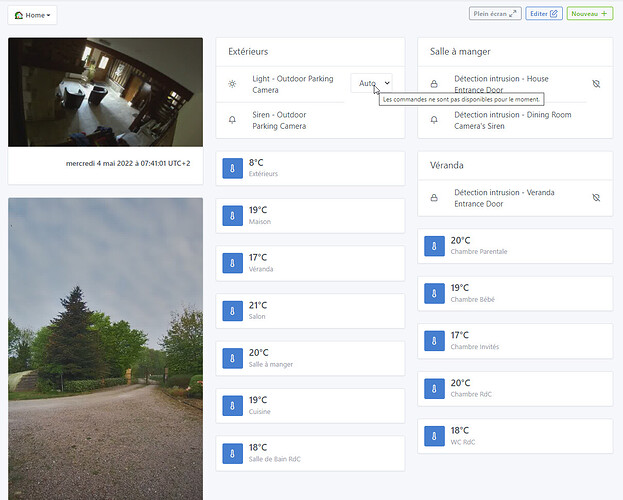
Task: Click the light icon for Outdoor Parking Camera
Action: point(233,84)
